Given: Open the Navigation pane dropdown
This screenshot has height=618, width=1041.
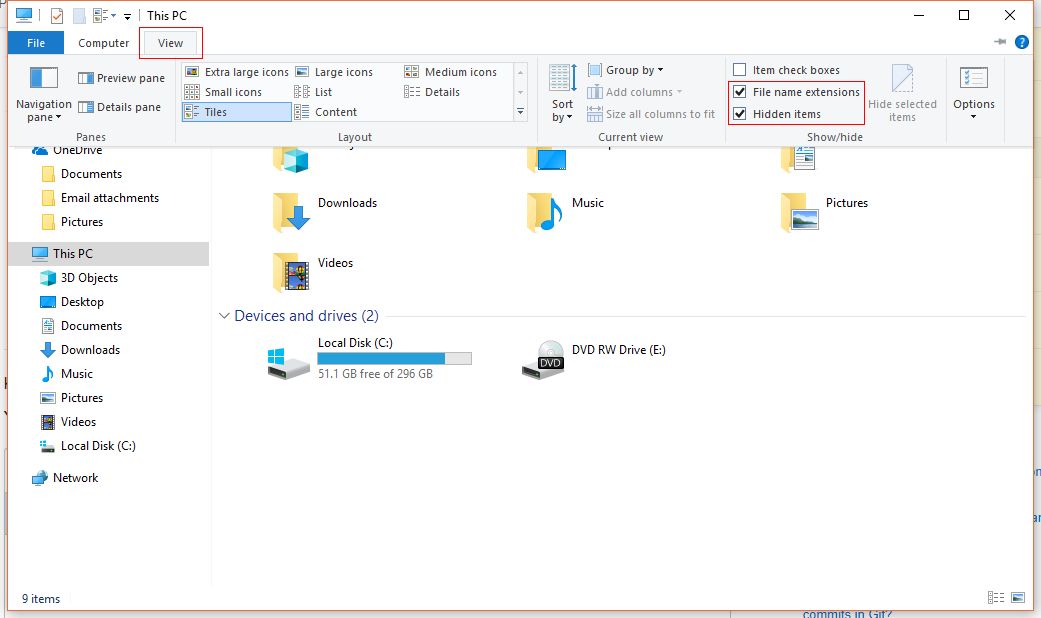Looking at the screenshot, I should (44, 95).
